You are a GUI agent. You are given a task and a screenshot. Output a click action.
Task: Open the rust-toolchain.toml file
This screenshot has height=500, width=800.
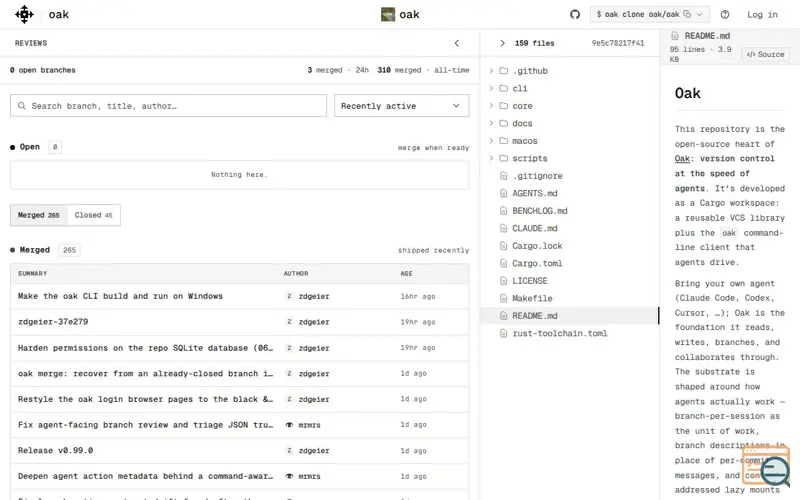point(569,333)
